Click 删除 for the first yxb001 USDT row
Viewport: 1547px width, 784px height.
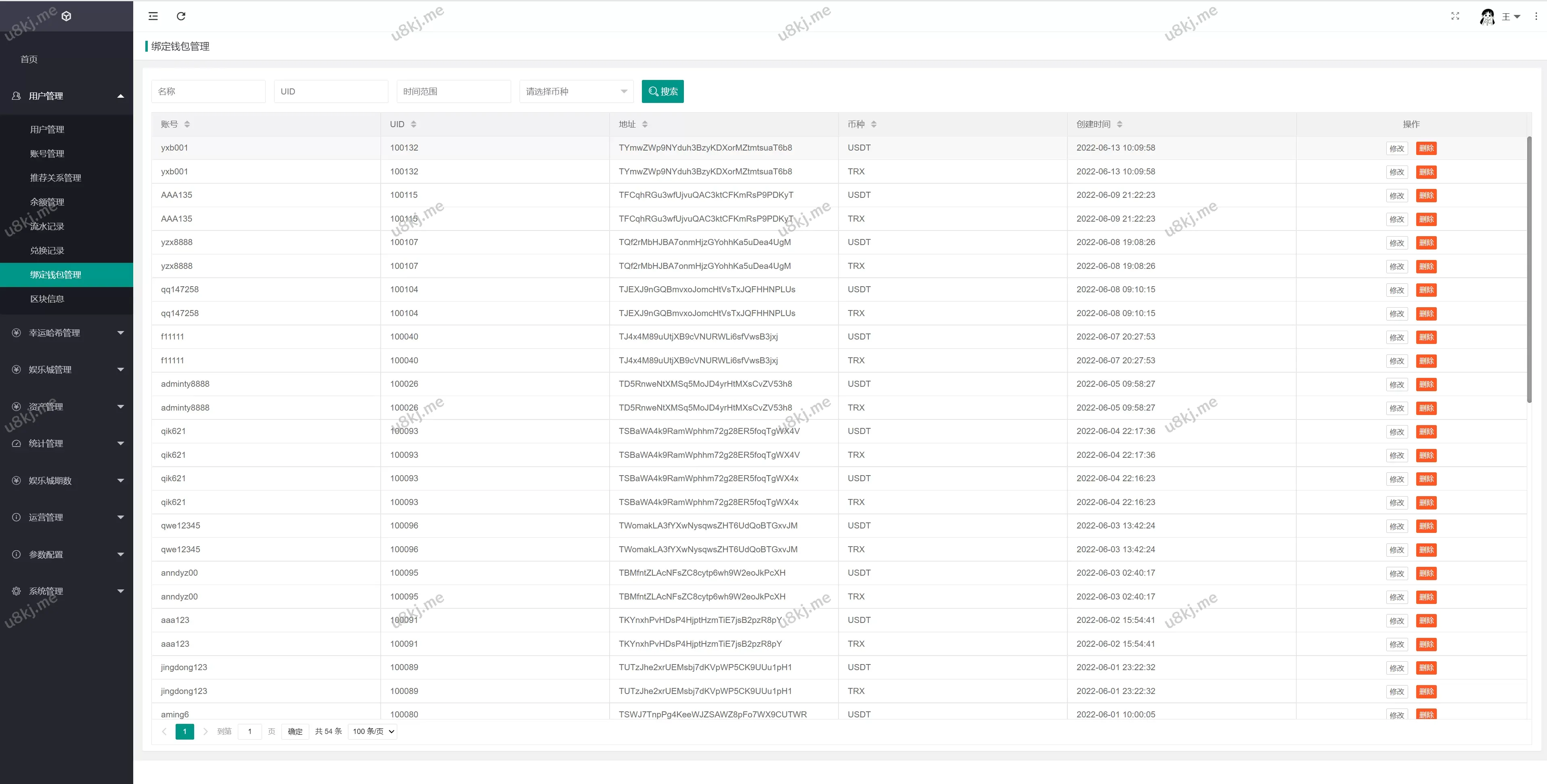coord(1426,149)
